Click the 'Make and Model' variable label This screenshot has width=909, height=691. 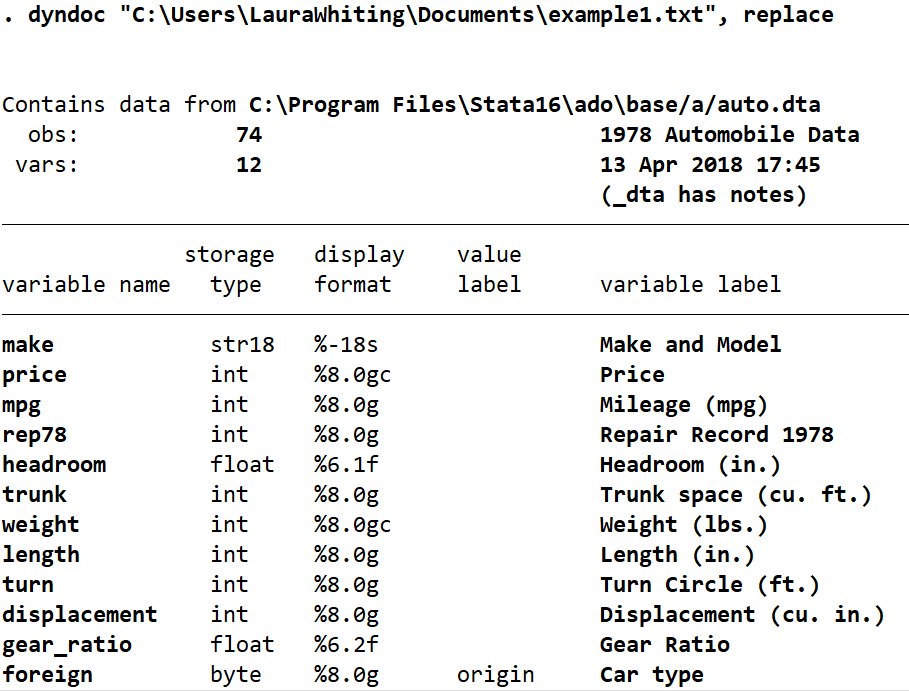pyautogui.click(x=690, y=345)
